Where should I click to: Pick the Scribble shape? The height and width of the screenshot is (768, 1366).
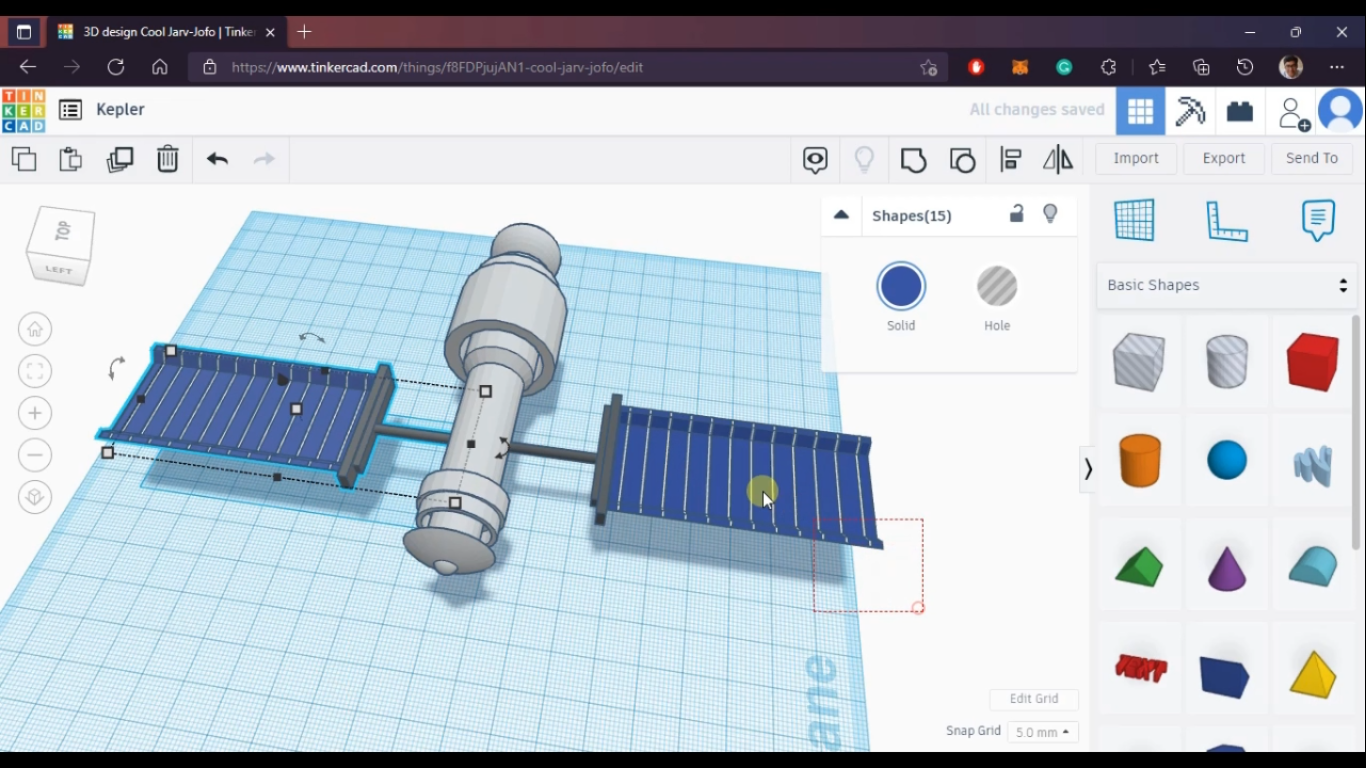click(1313, 465)
